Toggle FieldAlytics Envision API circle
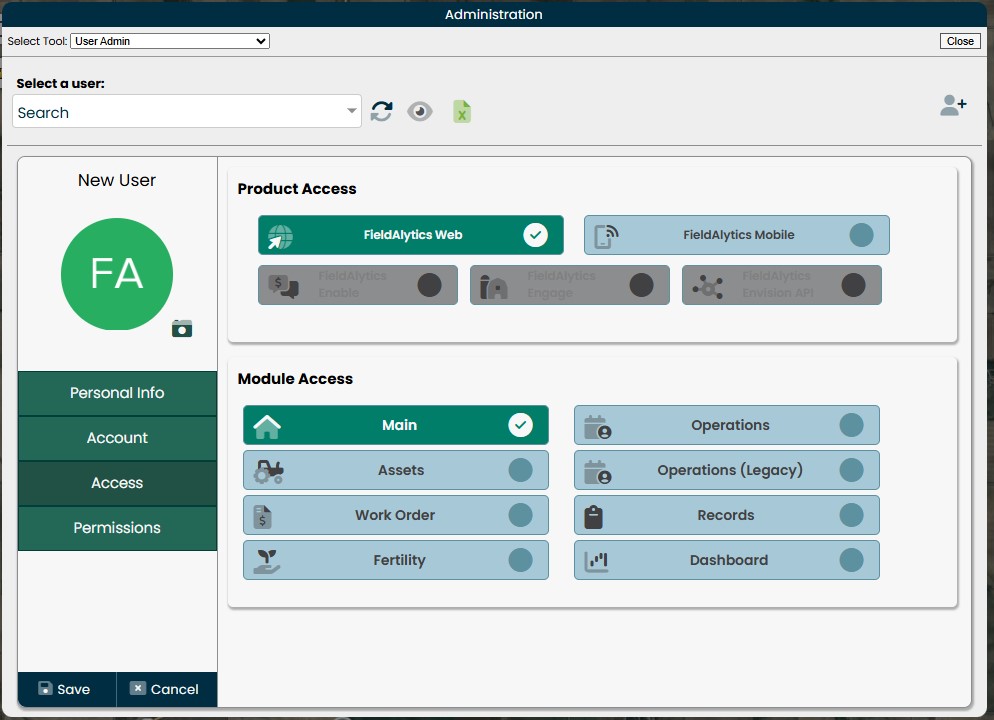Screen dimensions: 994x720 pyautogui.click(x=853, y=285)
